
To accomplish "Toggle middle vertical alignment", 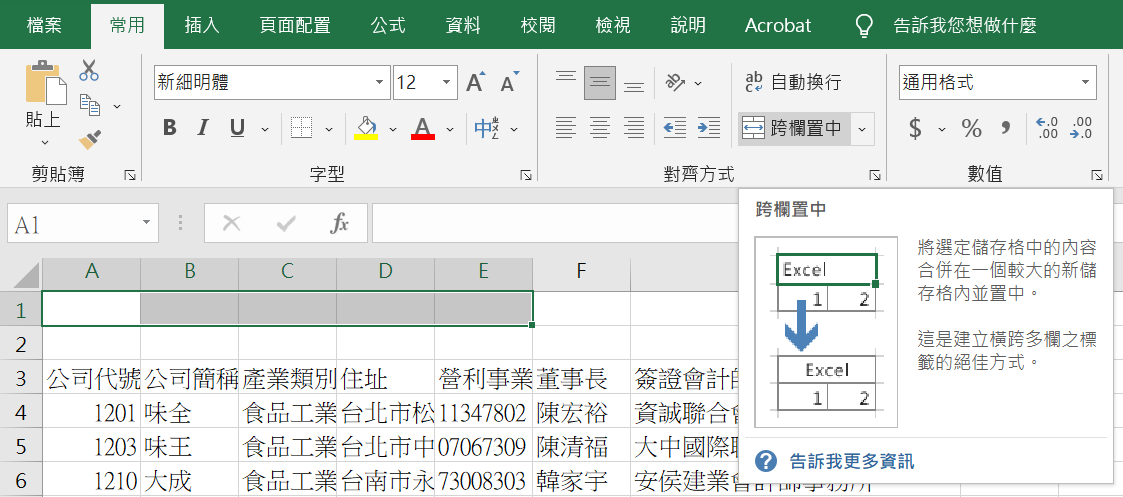I will 599,83.
